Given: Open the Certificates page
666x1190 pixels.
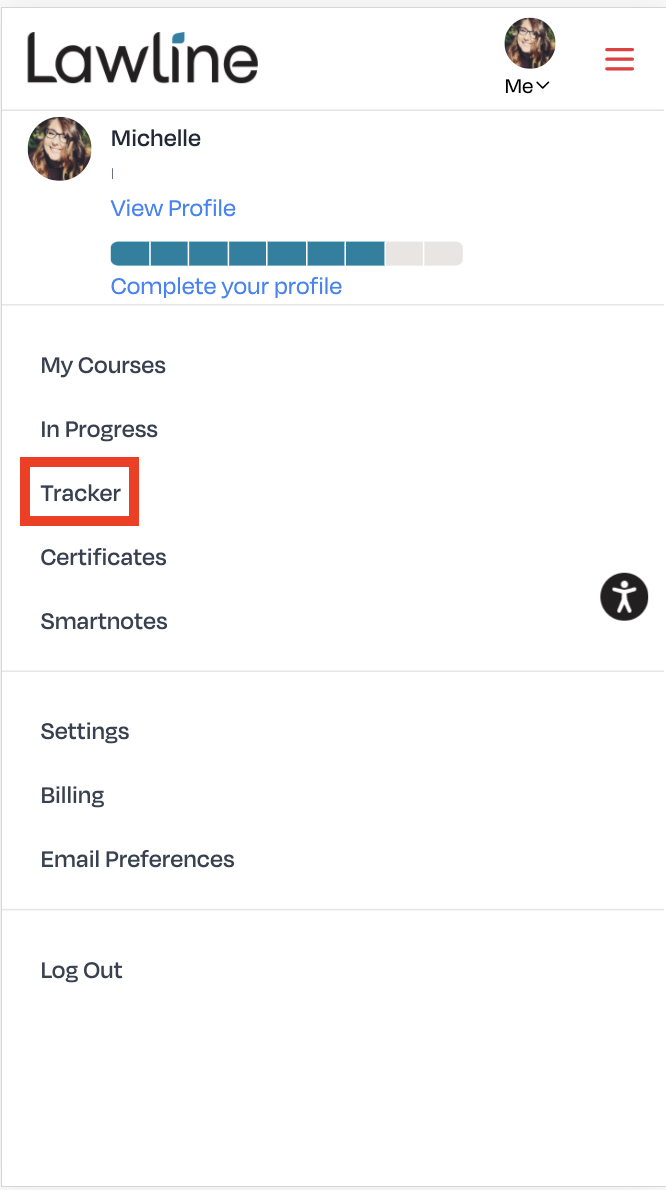Looking at the screenshot, I should [103, 557].
